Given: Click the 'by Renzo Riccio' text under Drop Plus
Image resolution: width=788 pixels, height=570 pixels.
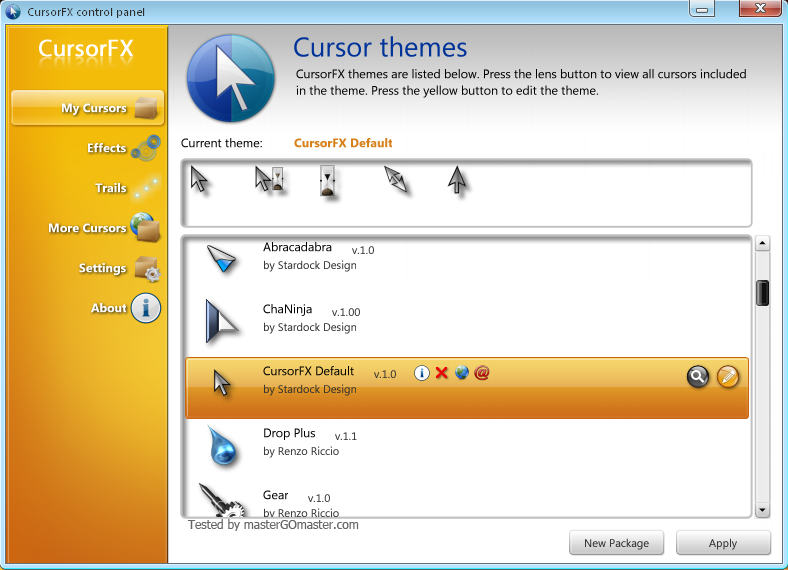Looking at the screenshot, I should click(x=301, y=451).
